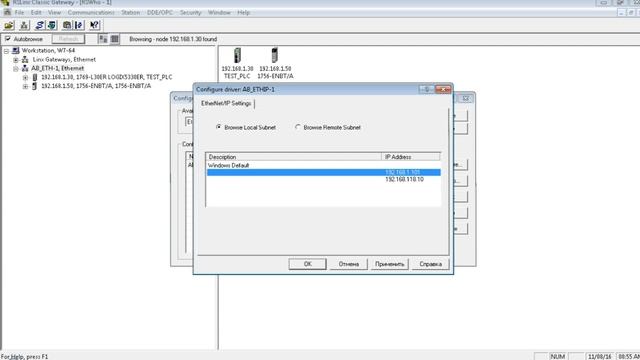Click the RSLinx application icon in title bar
The width and height of the screenshot is (640, 360).
pyautogui.click(x=5, y=2)
